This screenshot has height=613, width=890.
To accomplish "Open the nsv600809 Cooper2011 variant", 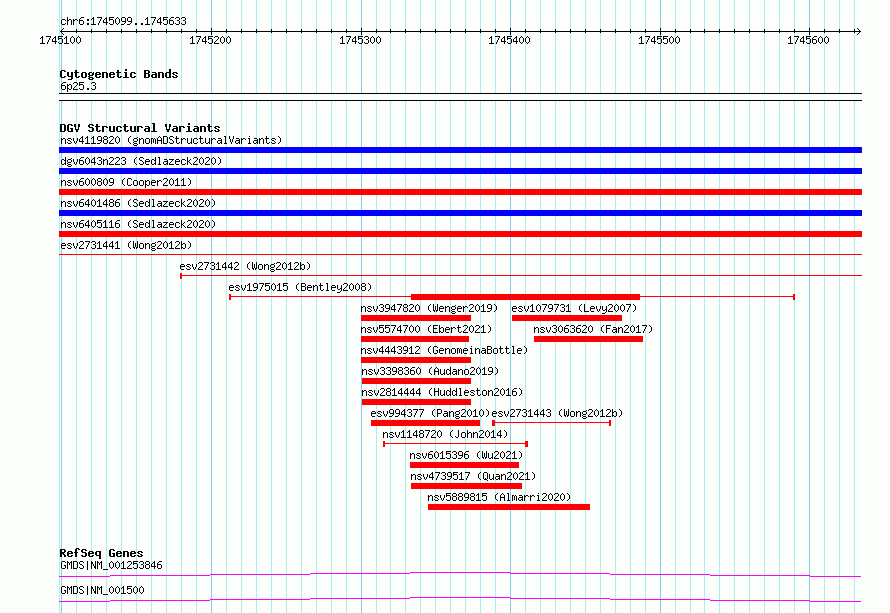I will click(x=126, y=182).
